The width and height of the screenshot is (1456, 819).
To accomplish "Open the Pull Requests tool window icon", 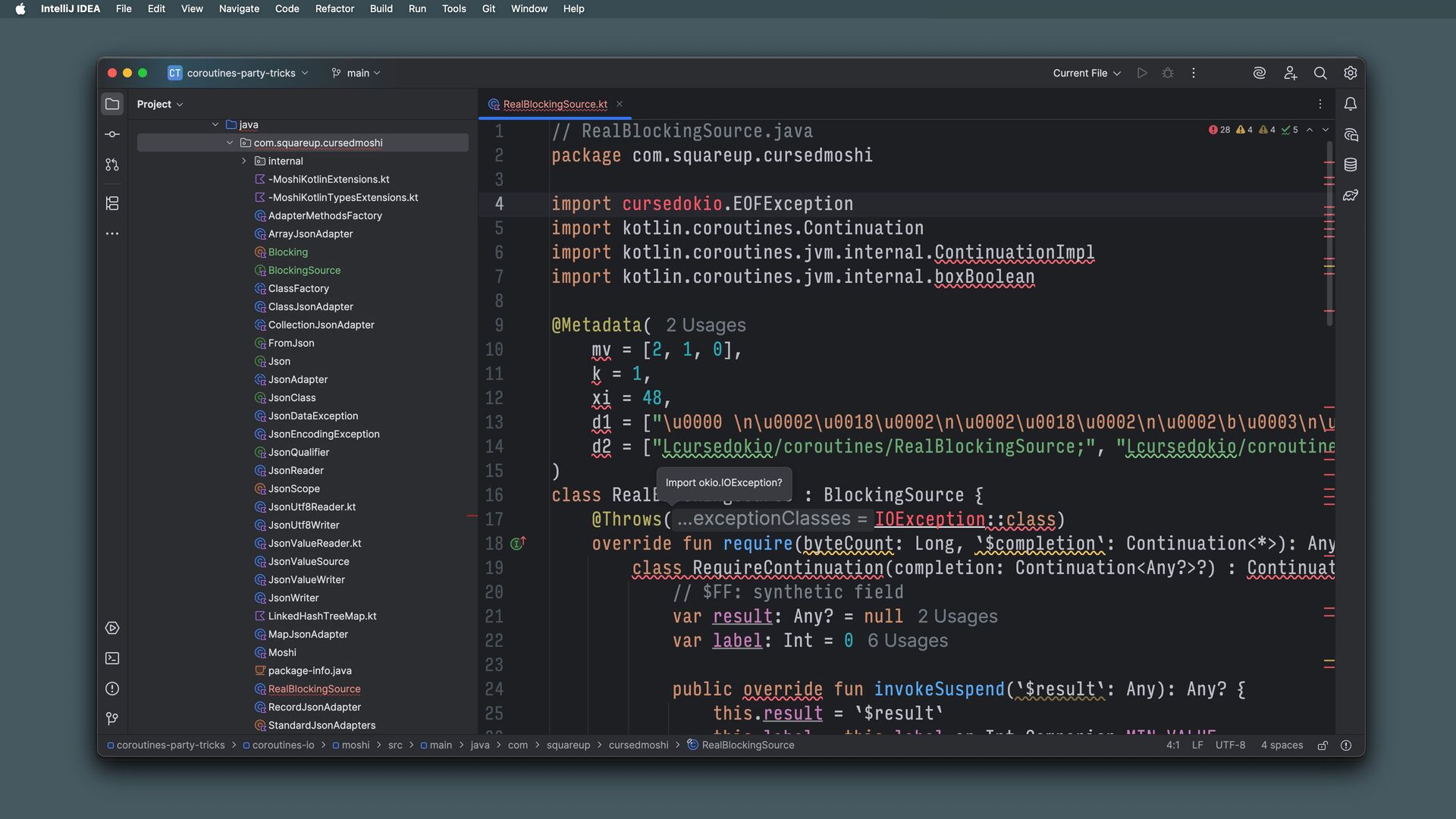I will (112, 165).
